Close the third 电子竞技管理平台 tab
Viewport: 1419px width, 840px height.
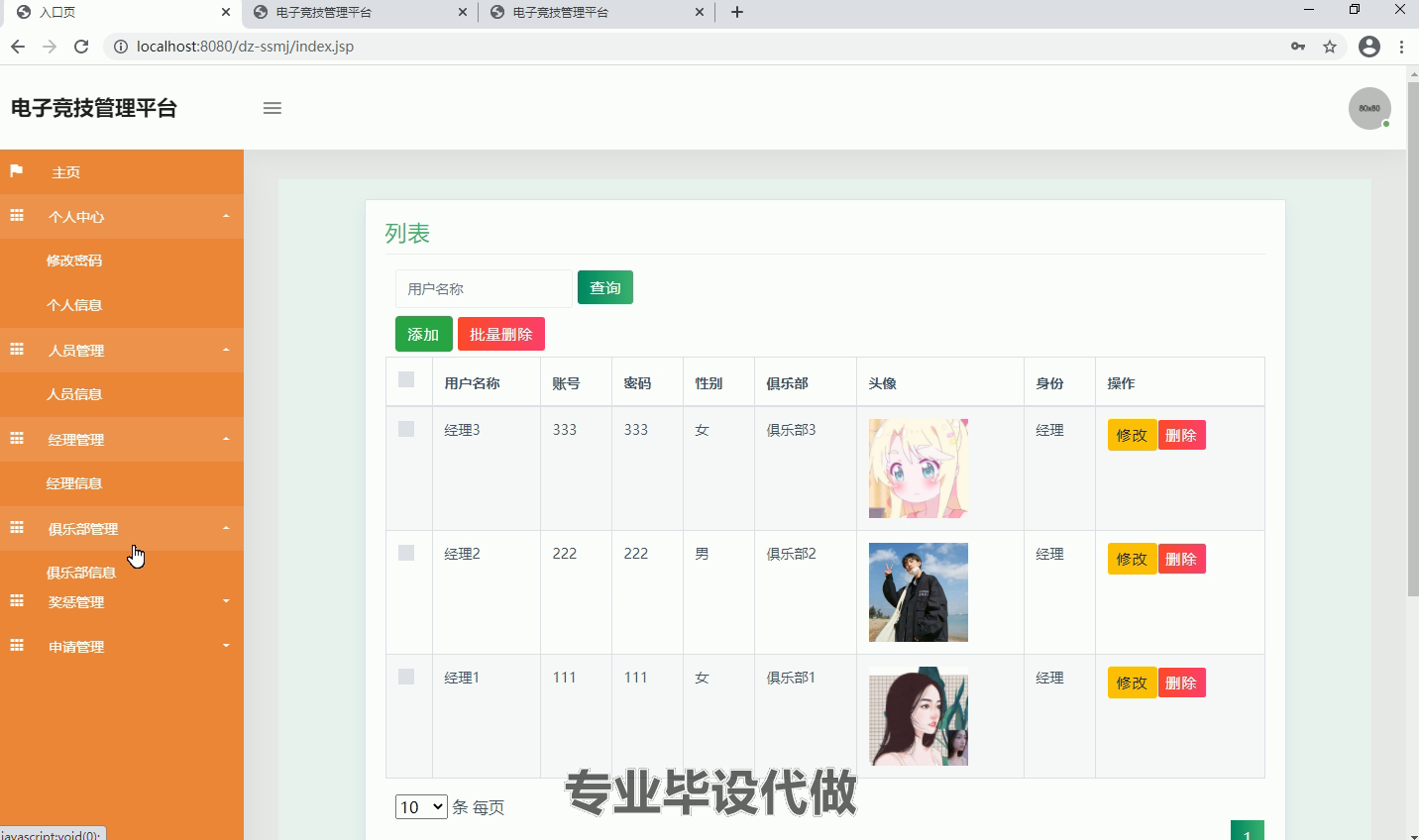pos(700,12)
